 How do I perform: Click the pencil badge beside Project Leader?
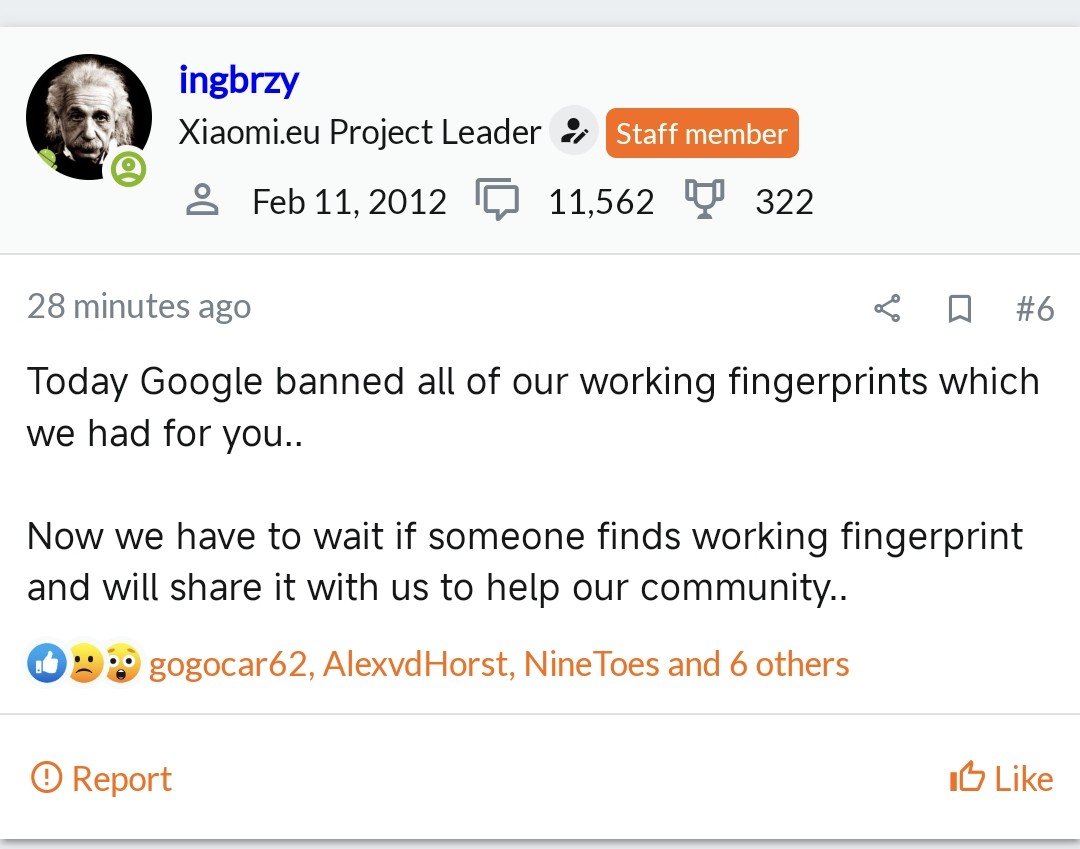pos(574,132)
